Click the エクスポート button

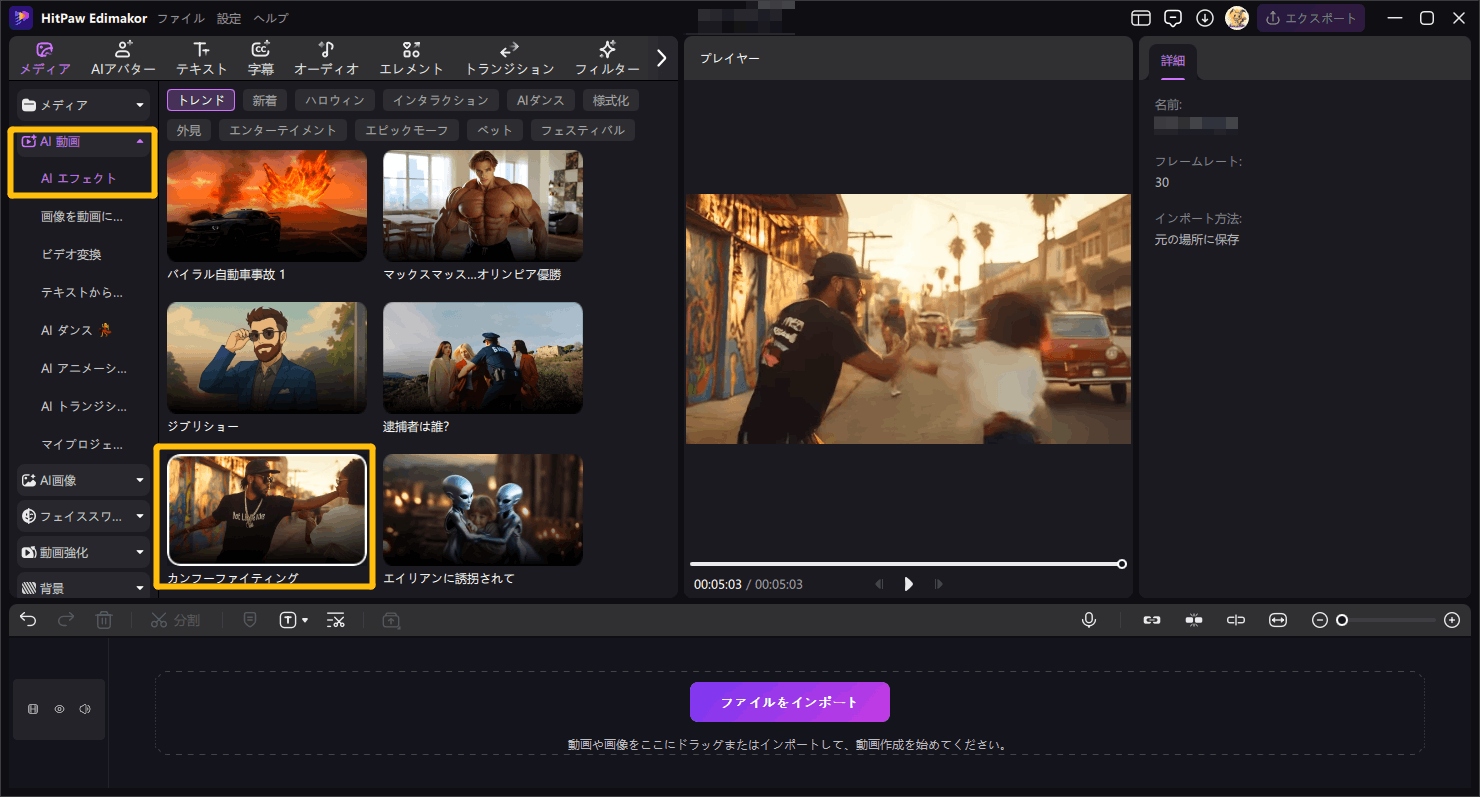[x=1310, y=18]
